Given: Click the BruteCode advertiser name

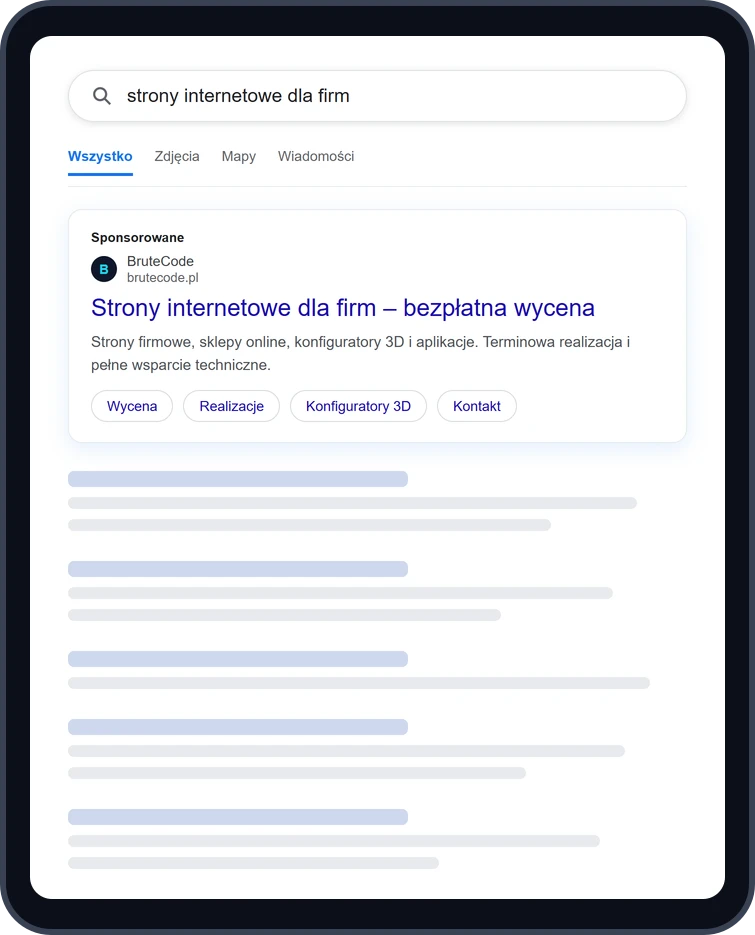Looking at the screenshot, I should pyautogui.click(x=160, y=261).
